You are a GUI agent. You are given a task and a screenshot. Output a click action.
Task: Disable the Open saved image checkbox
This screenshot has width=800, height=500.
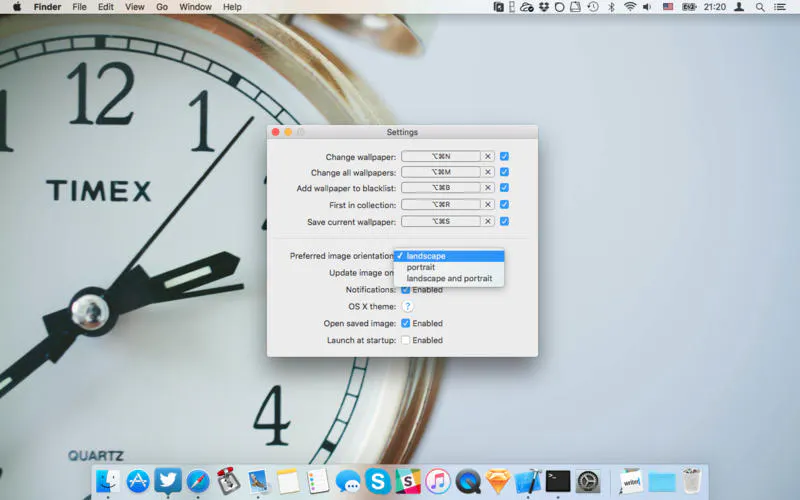pyautogui.click(x=406, y=323)
